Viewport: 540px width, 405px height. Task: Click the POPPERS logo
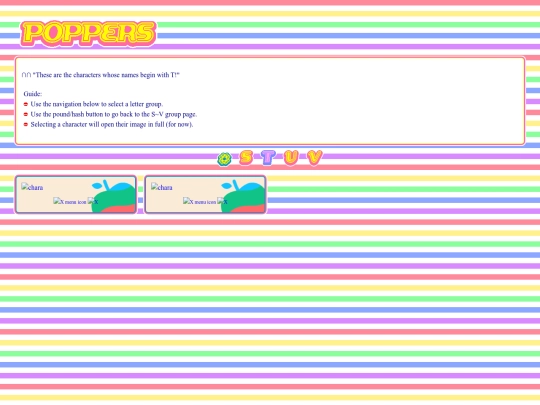[x=89, y=33]
